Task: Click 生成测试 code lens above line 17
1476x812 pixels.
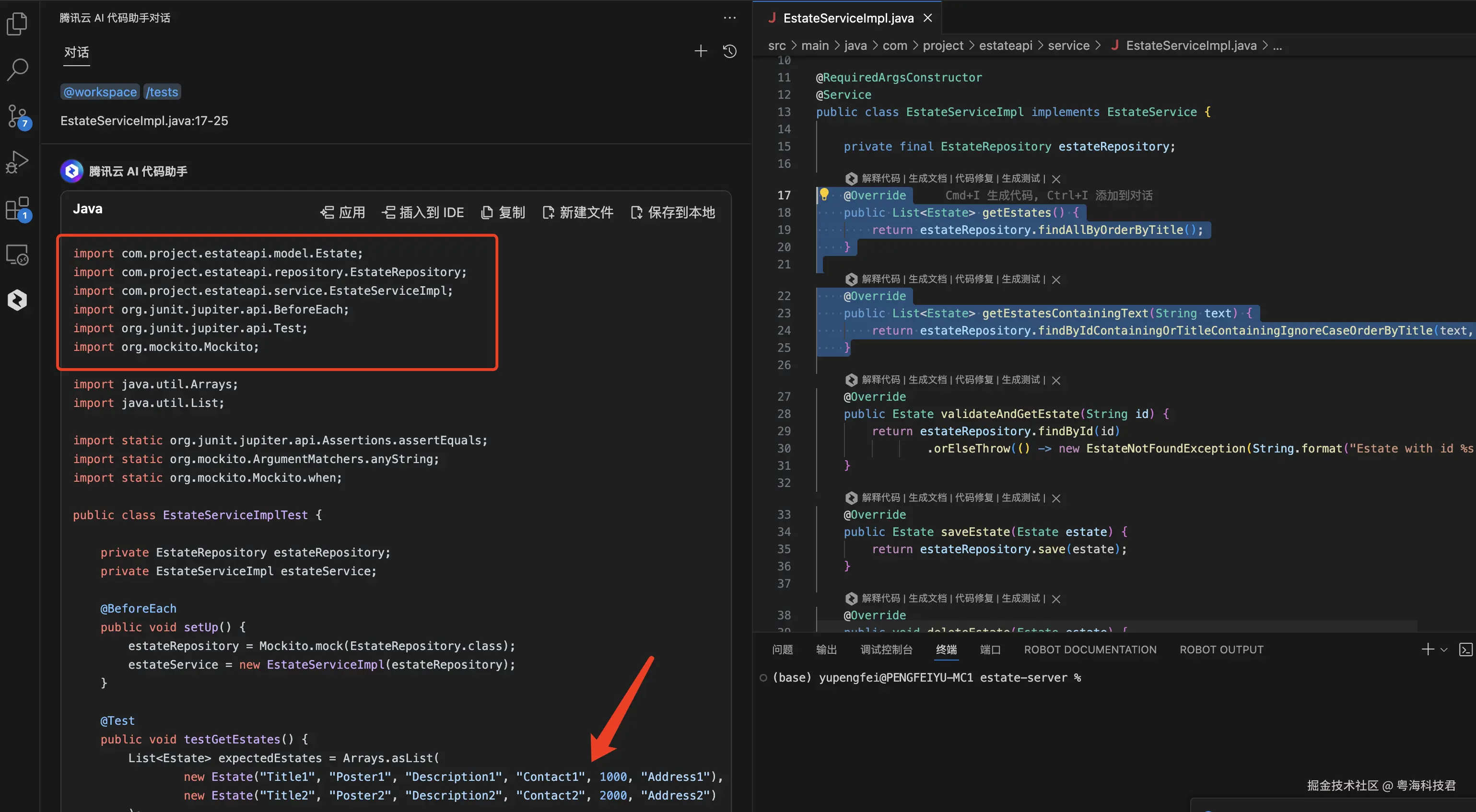Action: click(1020, 179)
